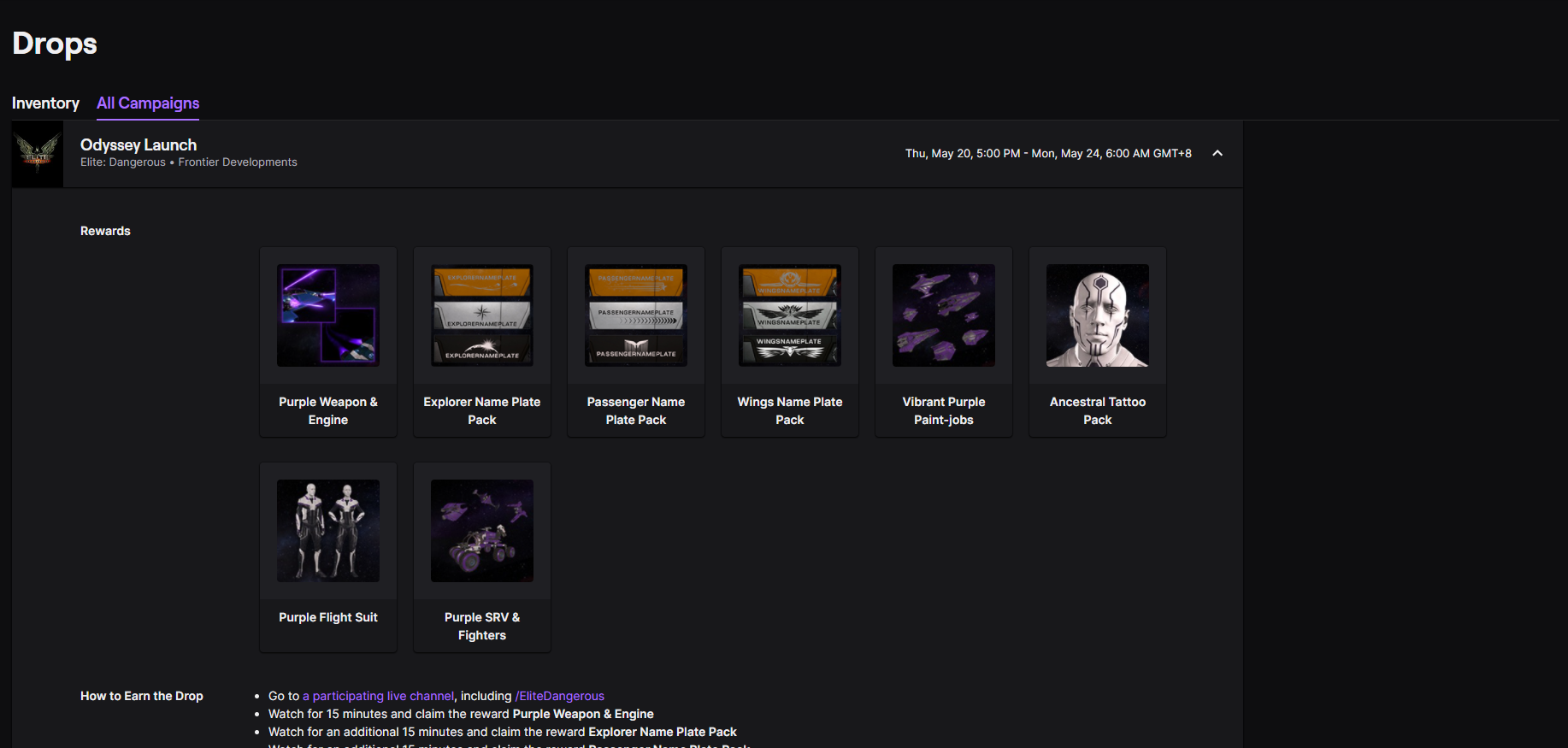
Task: Click the Elite: Dangerous • Frontier Developments subtitle
Action: coord(189,162)
